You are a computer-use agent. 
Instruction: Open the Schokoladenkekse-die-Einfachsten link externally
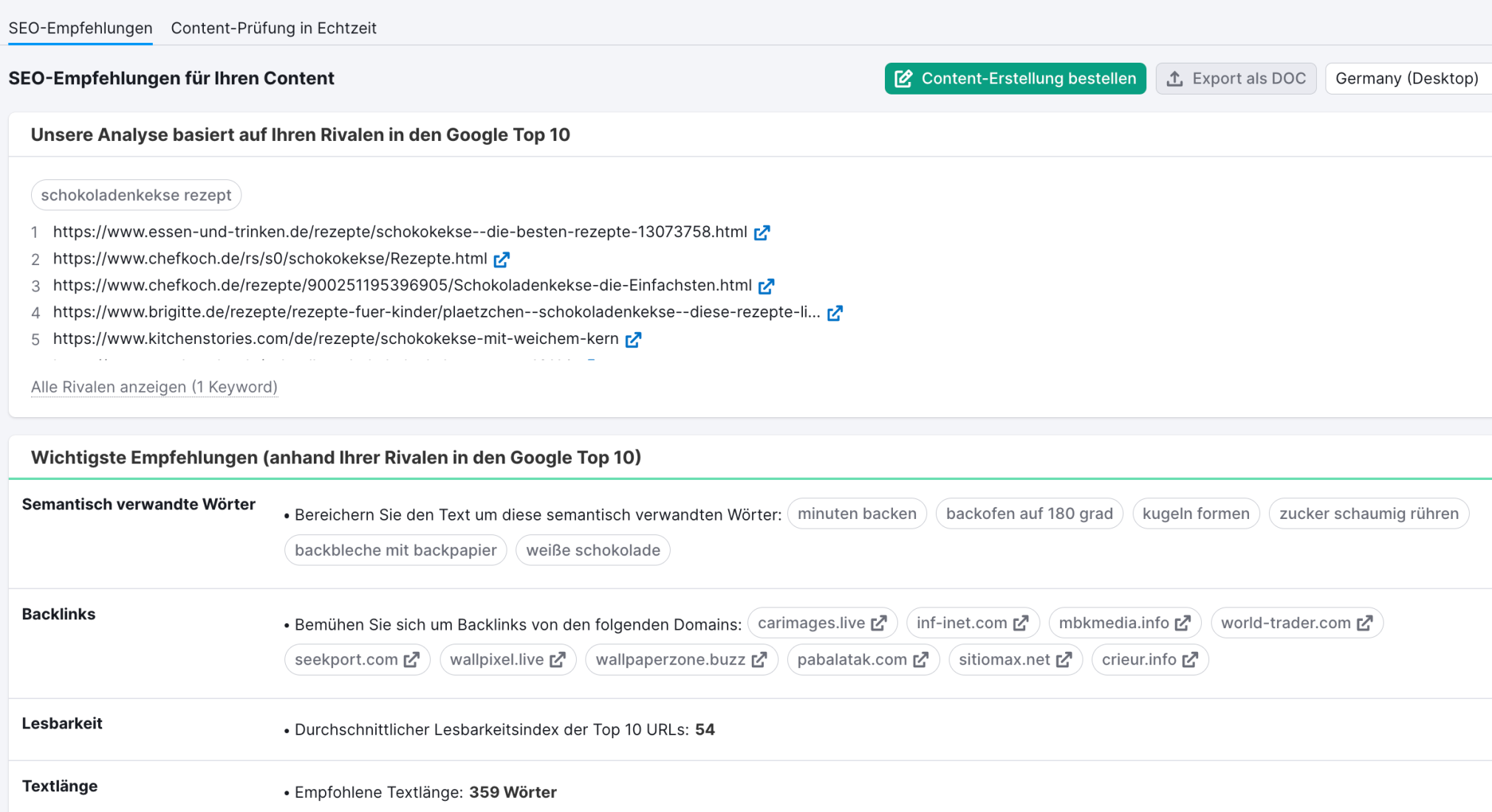pos(767,286)
